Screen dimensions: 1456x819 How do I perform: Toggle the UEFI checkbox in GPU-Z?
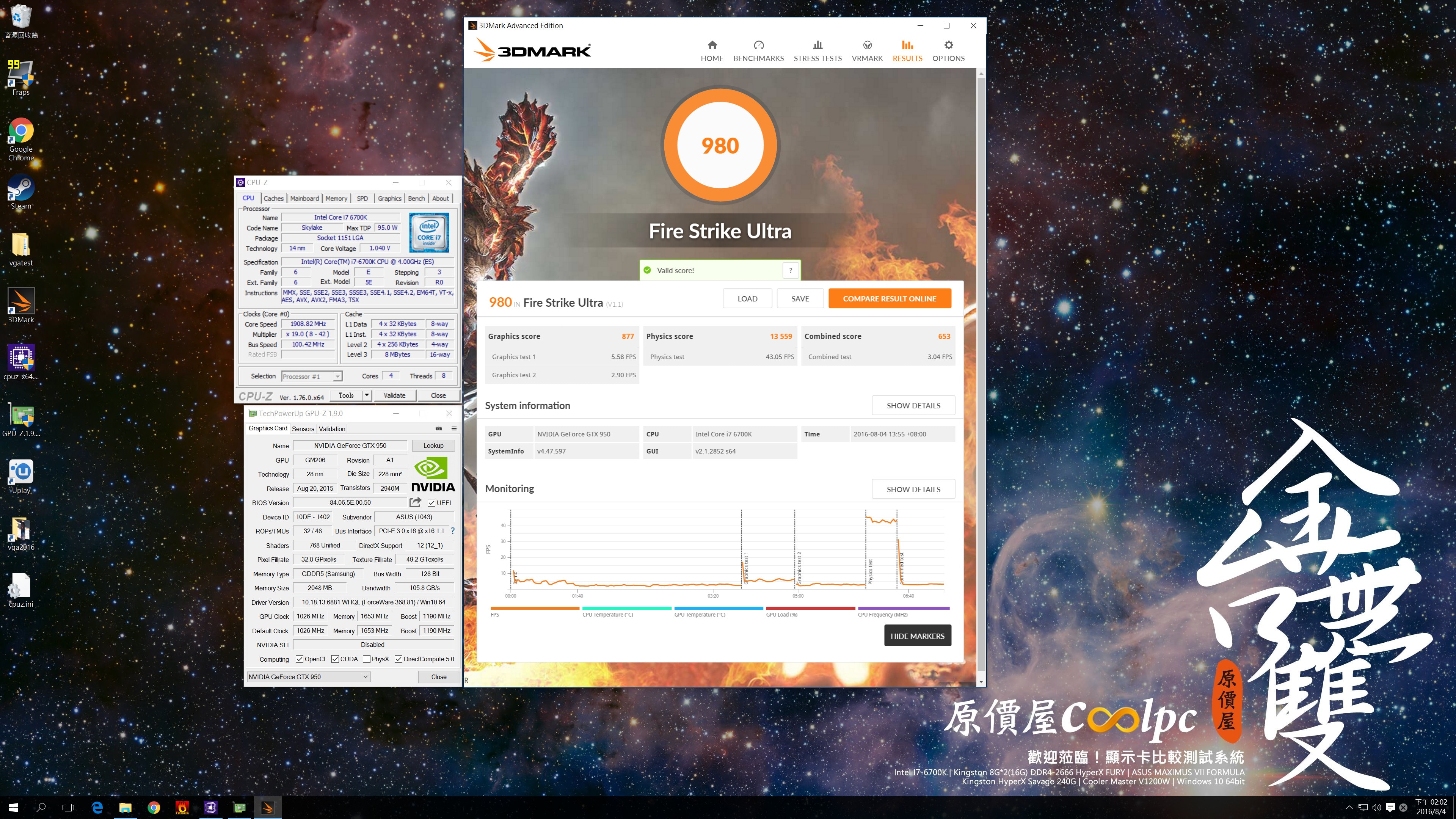point(431,502)
